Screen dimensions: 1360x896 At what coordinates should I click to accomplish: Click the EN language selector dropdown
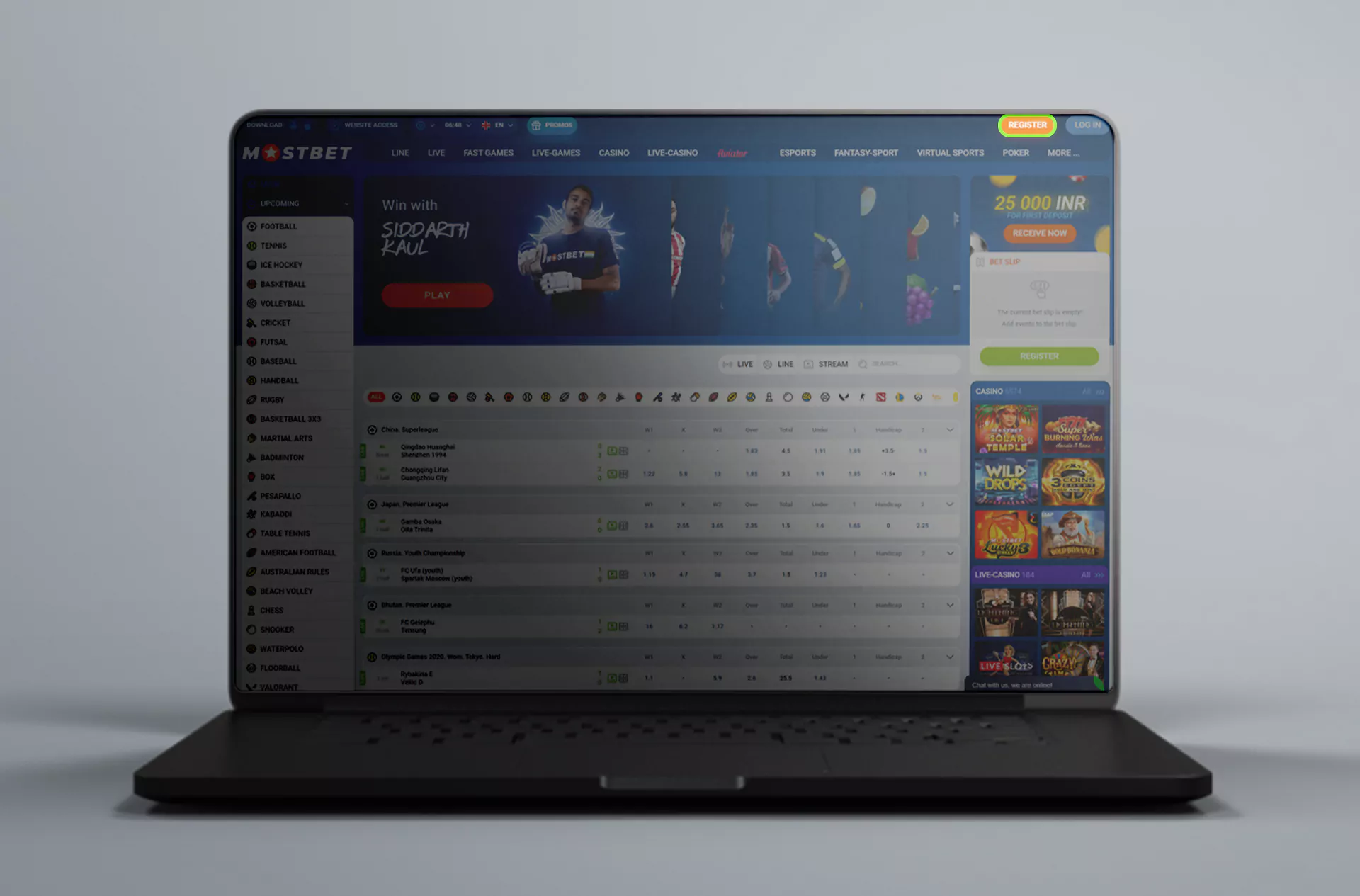[x=497, y=124]
